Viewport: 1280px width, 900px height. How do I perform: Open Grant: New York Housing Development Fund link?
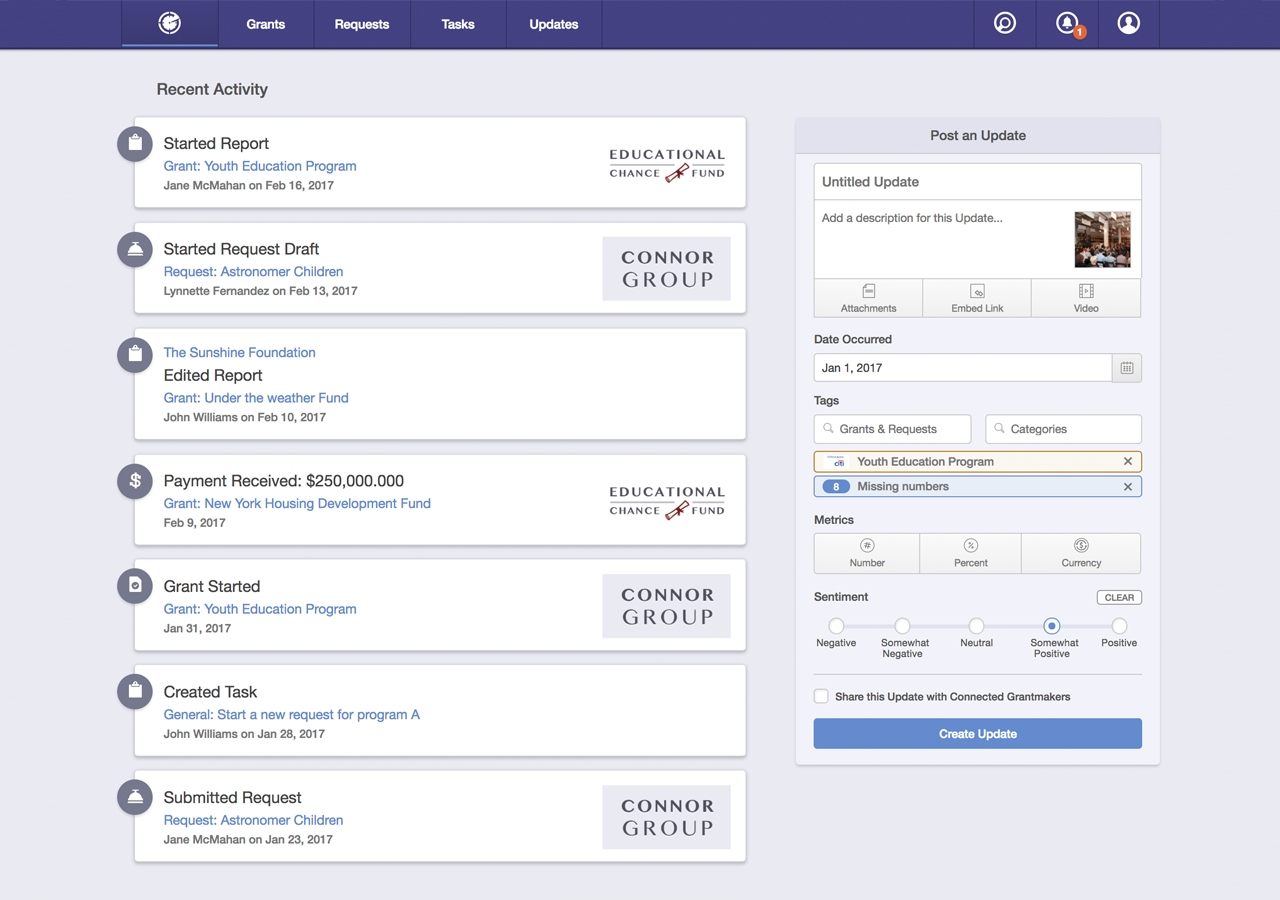coord(297,503)
